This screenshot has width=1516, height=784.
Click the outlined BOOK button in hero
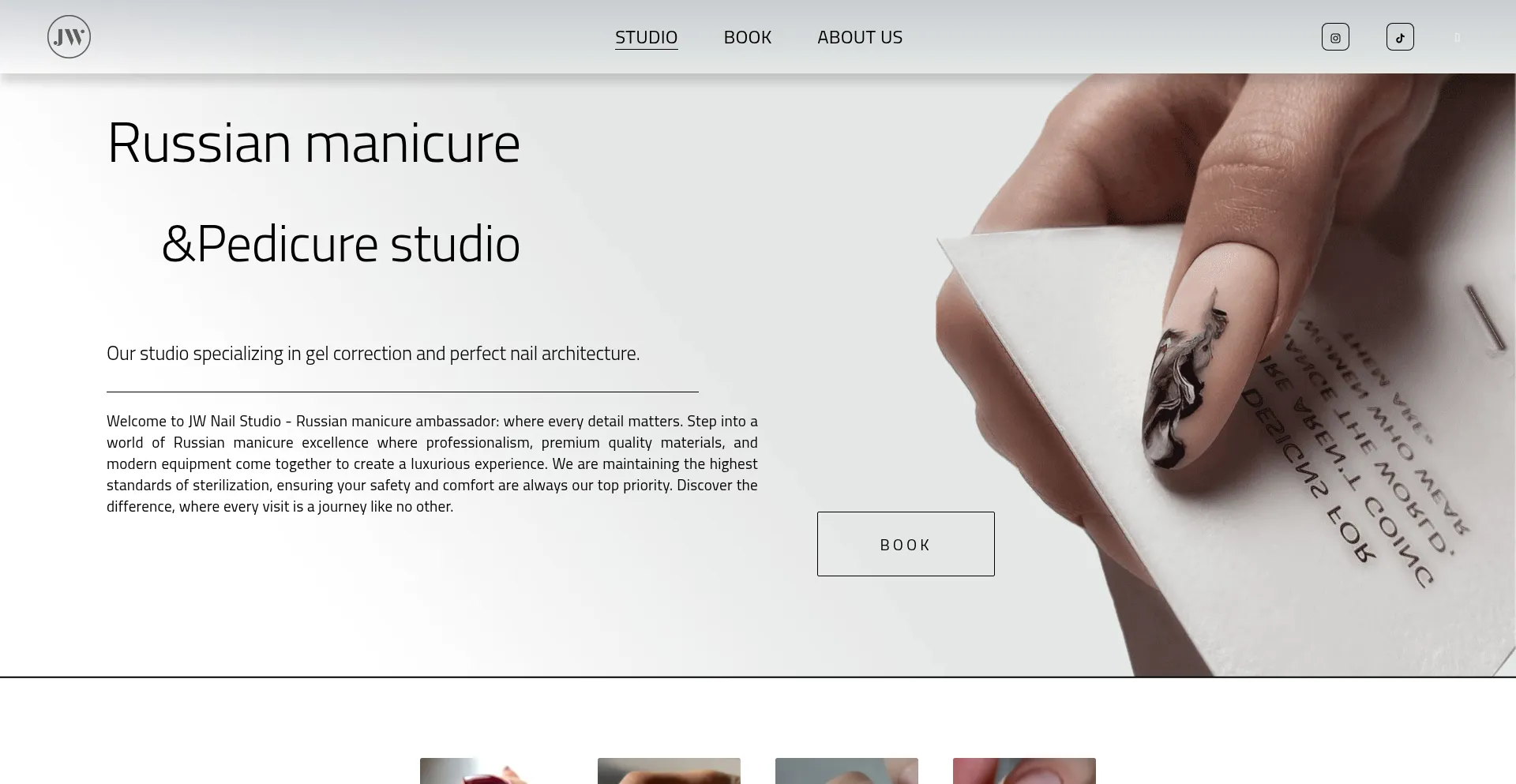906,544
